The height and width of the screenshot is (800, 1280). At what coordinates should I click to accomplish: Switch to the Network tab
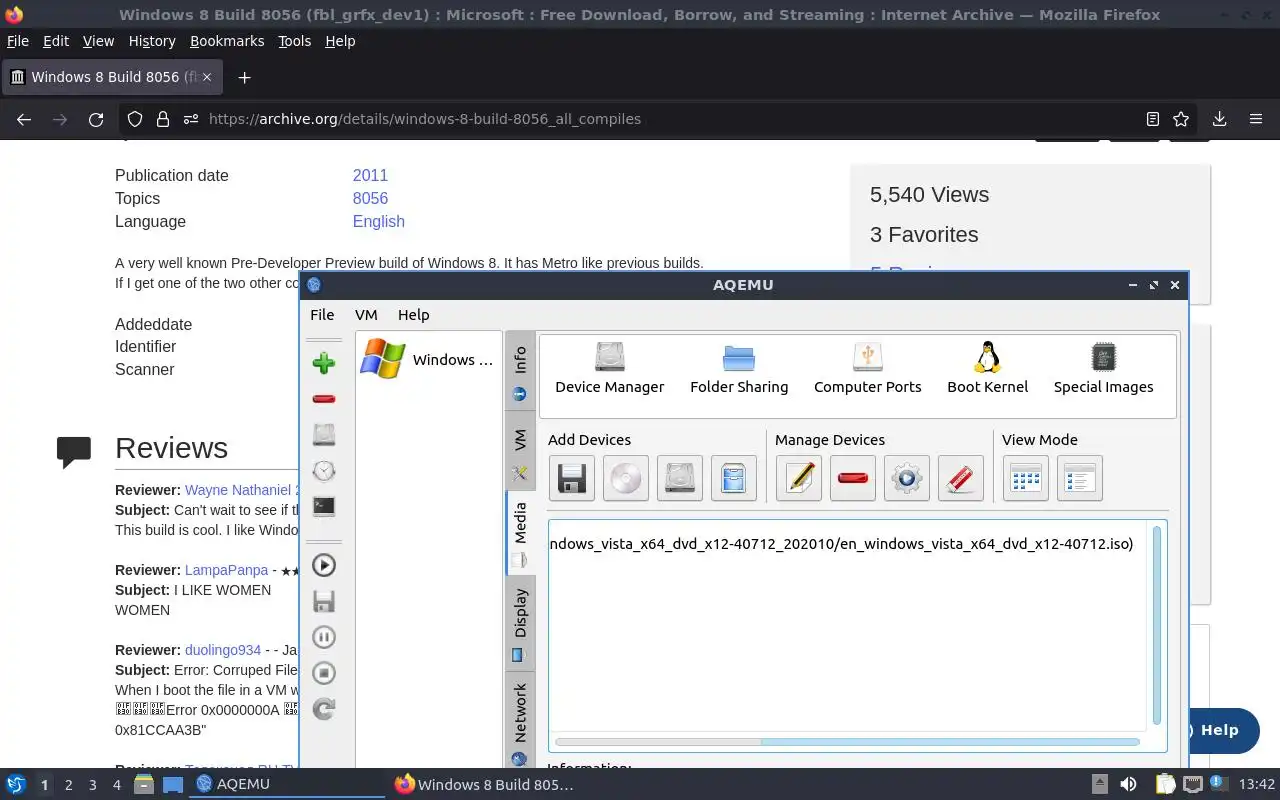(x=520, y=722)
